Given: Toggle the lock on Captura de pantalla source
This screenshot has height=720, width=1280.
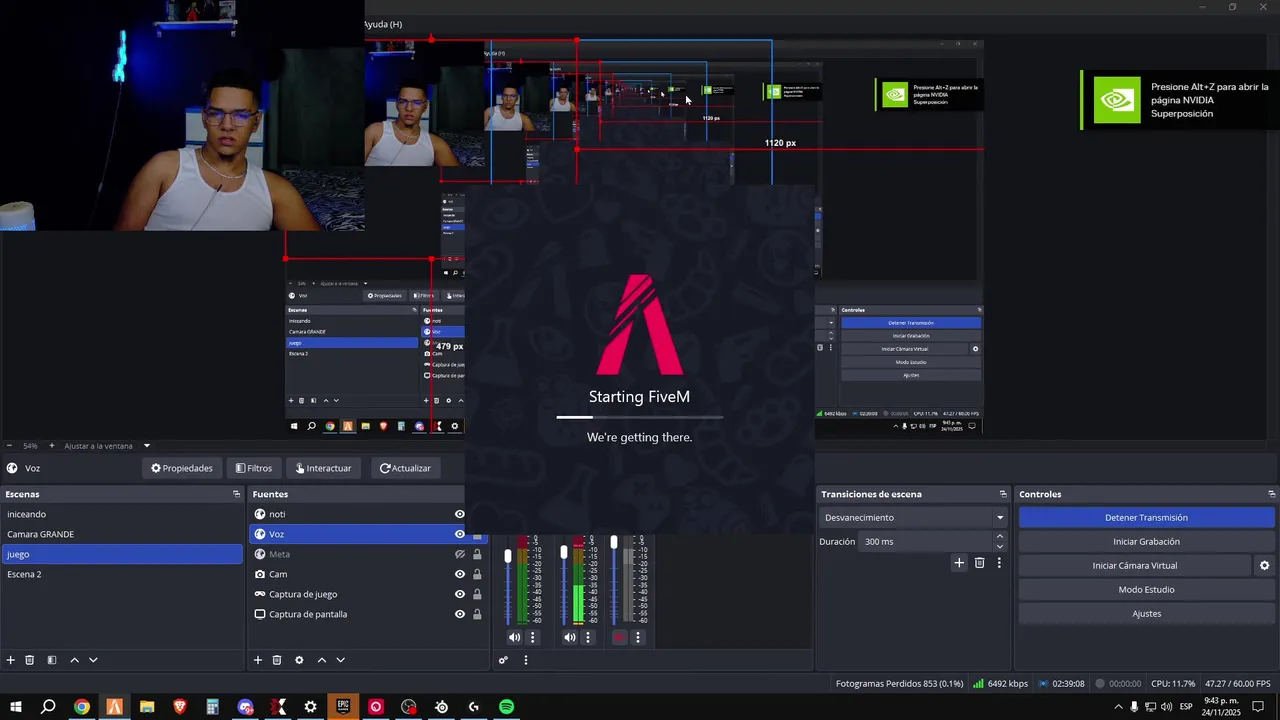Looking at the screenshot, I should pos(477,614).
